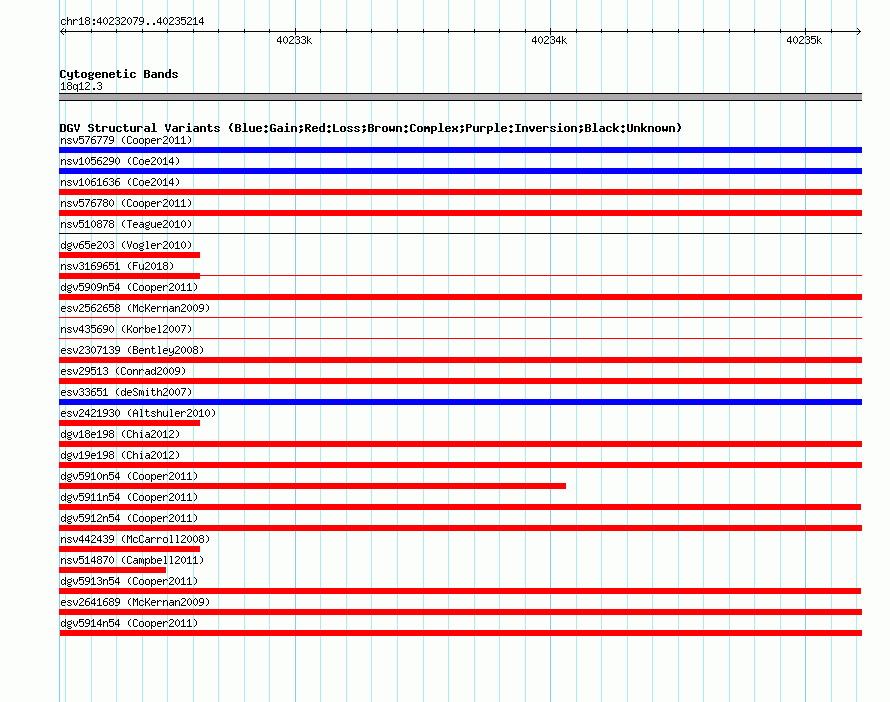Select the red bar under esv2307139
The image size is (890, 702).
(460, 360)
